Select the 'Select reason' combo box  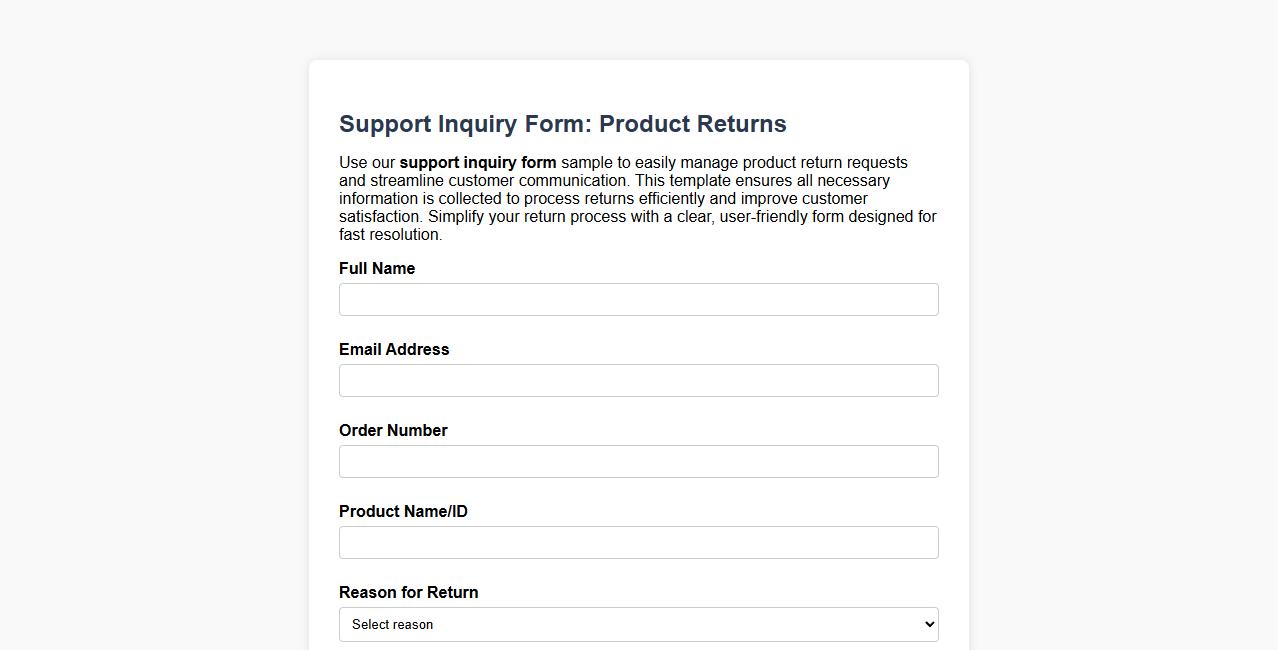tap(638, 623)
